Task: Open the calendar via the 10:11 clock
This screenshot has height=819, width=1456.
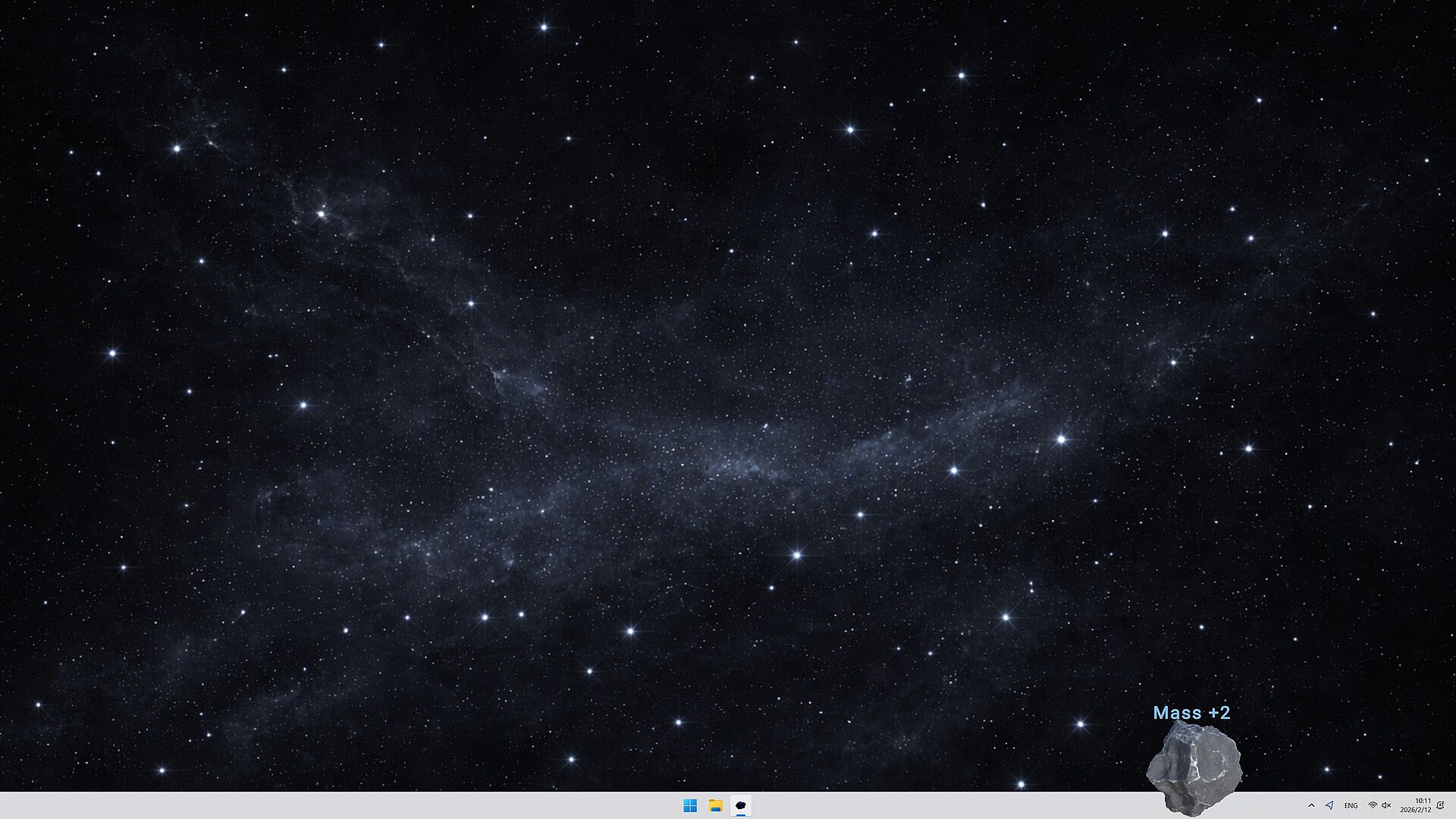Action: (1423, 801)
